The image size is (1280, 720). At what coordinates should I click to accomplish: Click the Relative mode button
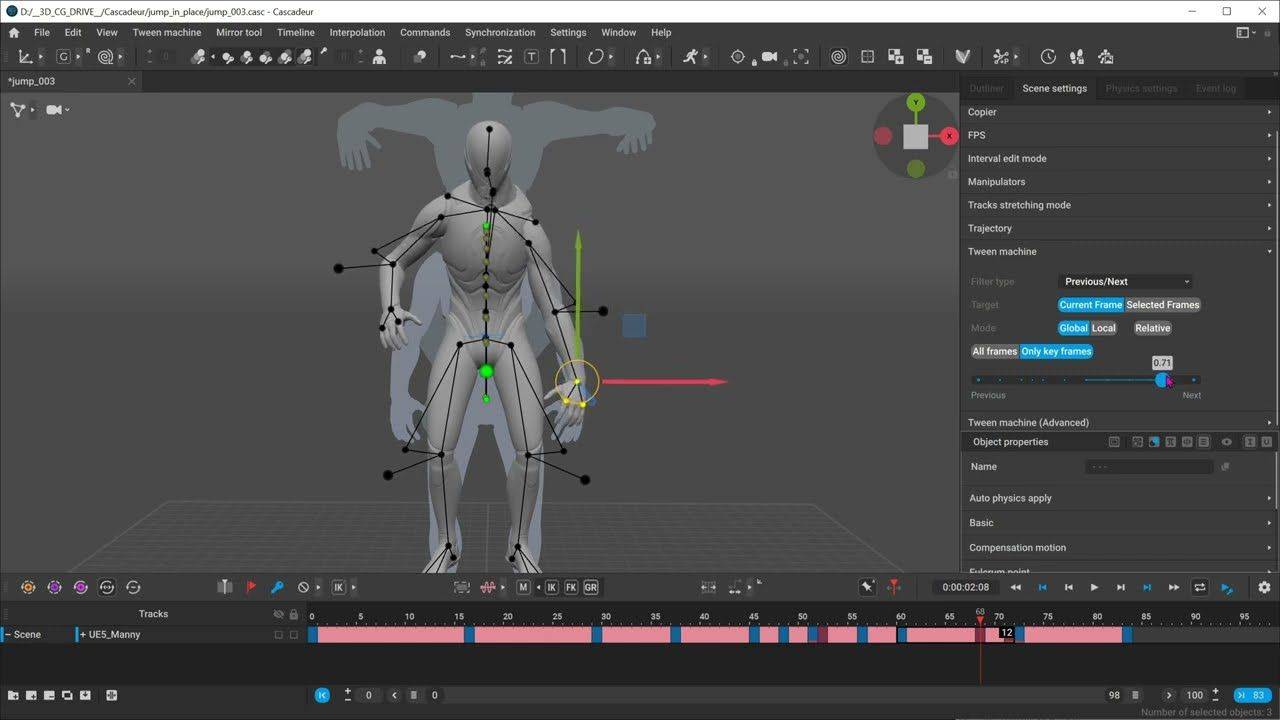(x=1152, y=328)
